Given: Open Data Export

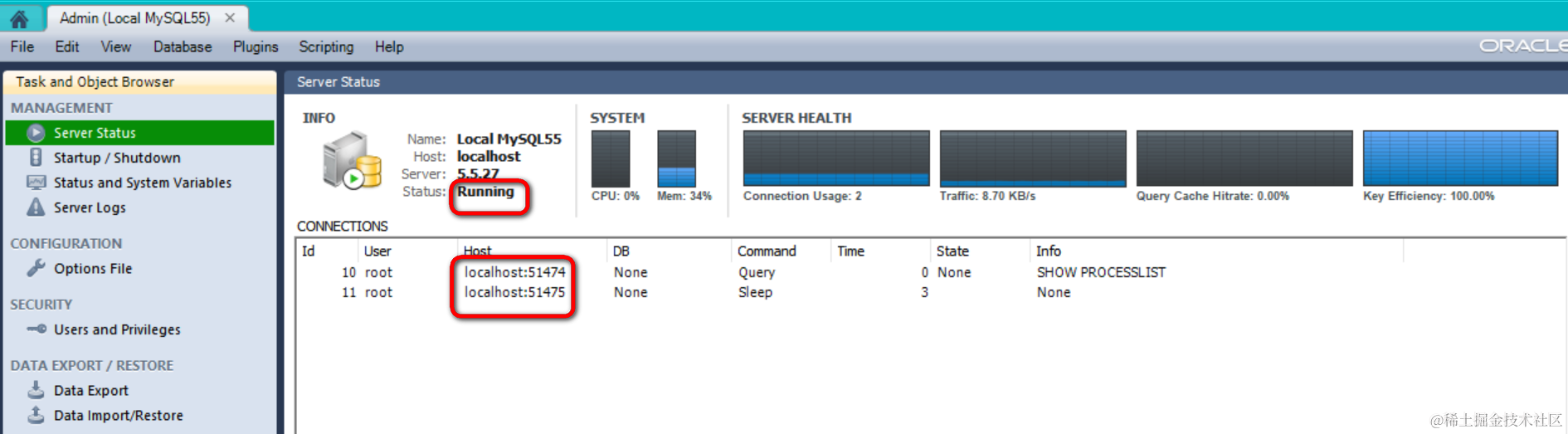Looking at the screenshot, I should coord(91,391).
